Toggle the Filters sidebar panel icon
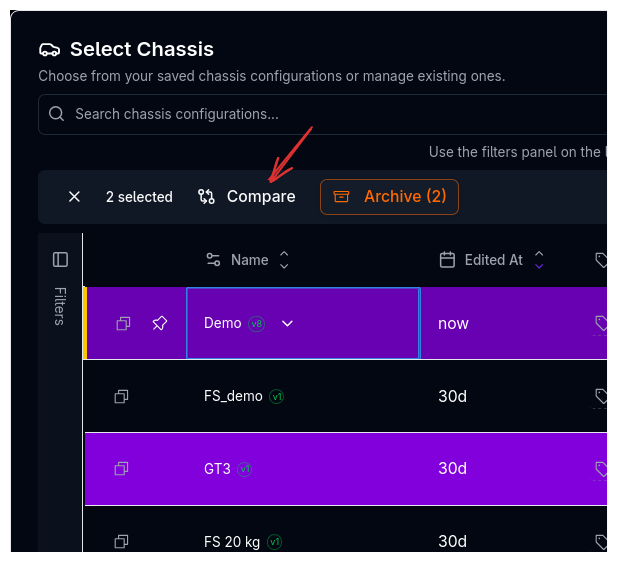 60,260
